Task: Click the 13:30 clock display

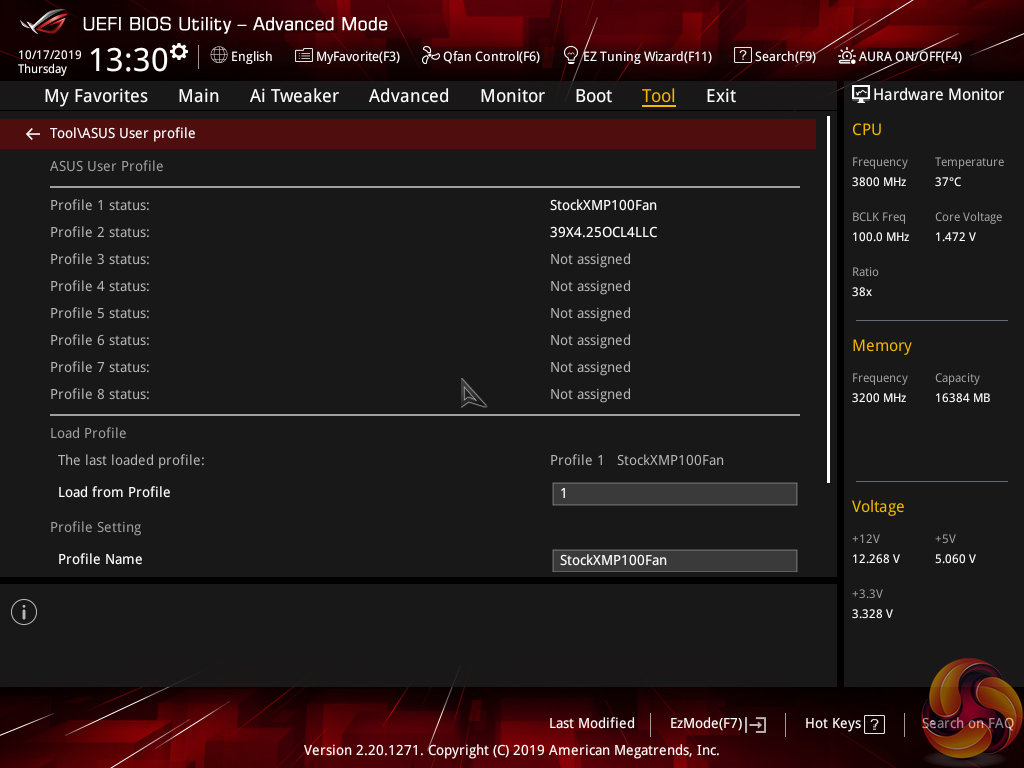Action: pos(129,59)
